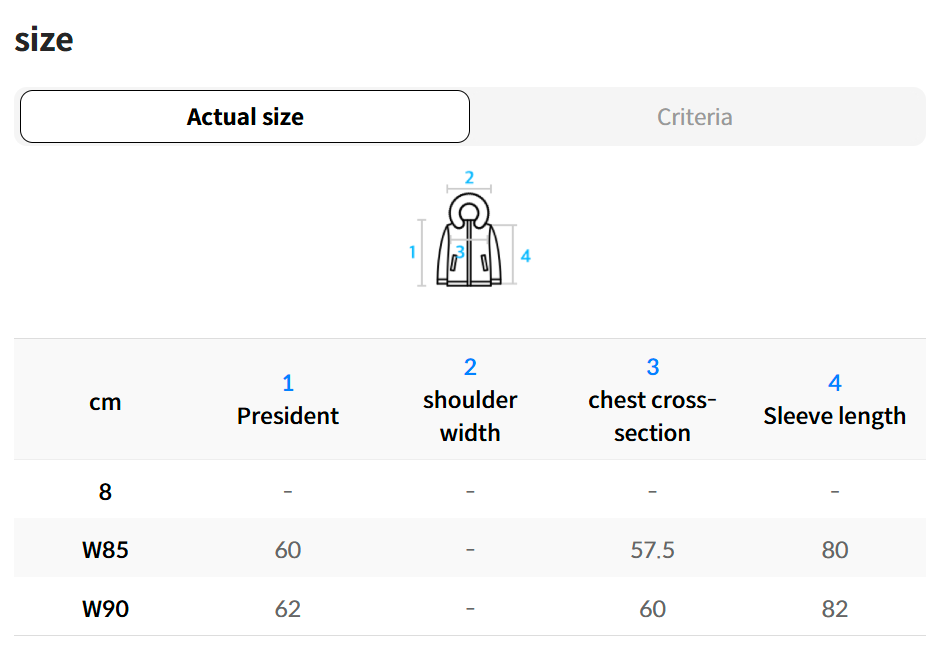
Task: Click the 57.5 chest value for W85
Action: click(x=652, y=550)
